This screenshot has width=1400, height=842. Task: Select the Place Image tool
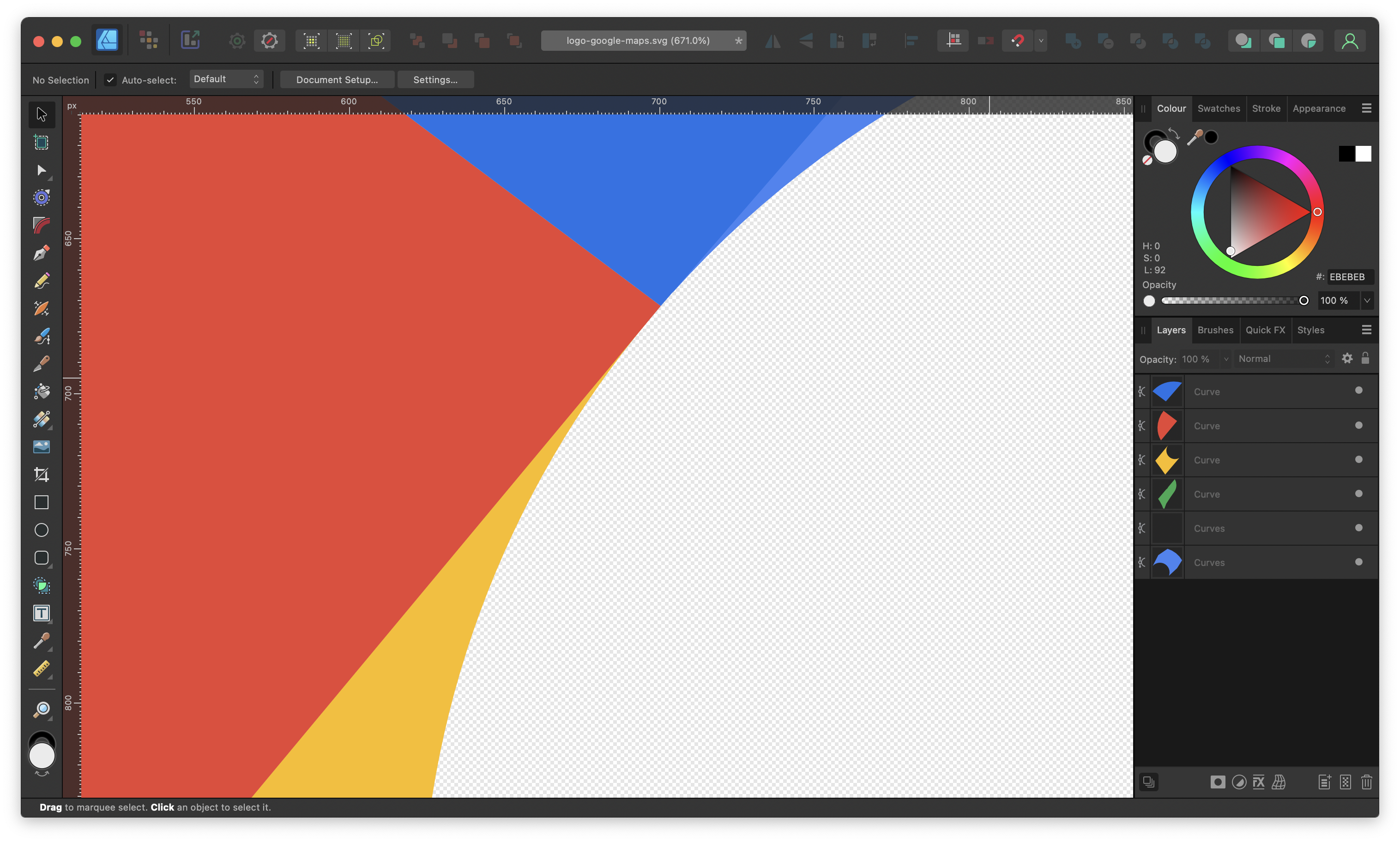tap(42, 447)
